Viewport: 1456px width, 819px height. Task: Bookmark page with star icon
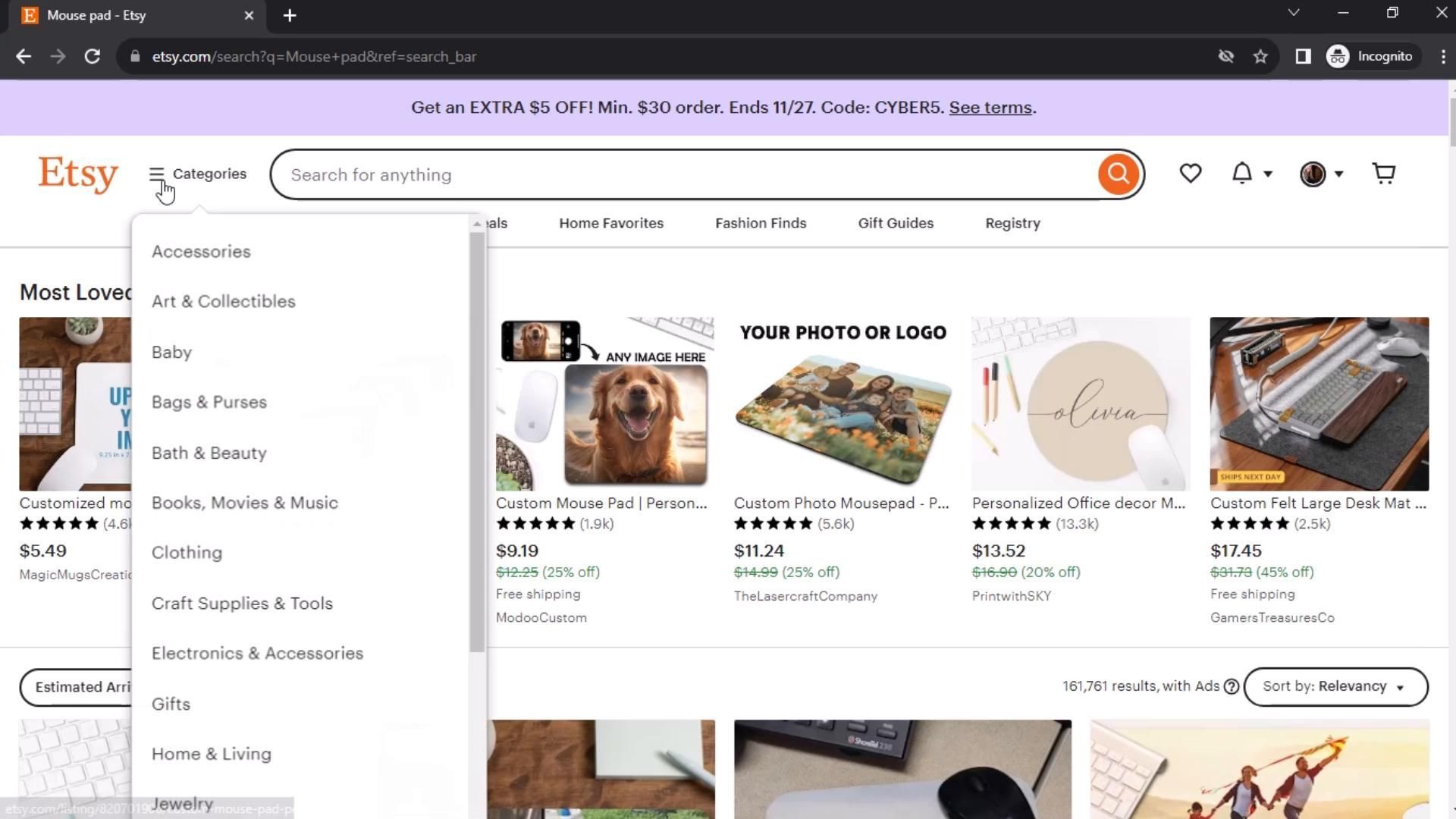point(1260,57)
